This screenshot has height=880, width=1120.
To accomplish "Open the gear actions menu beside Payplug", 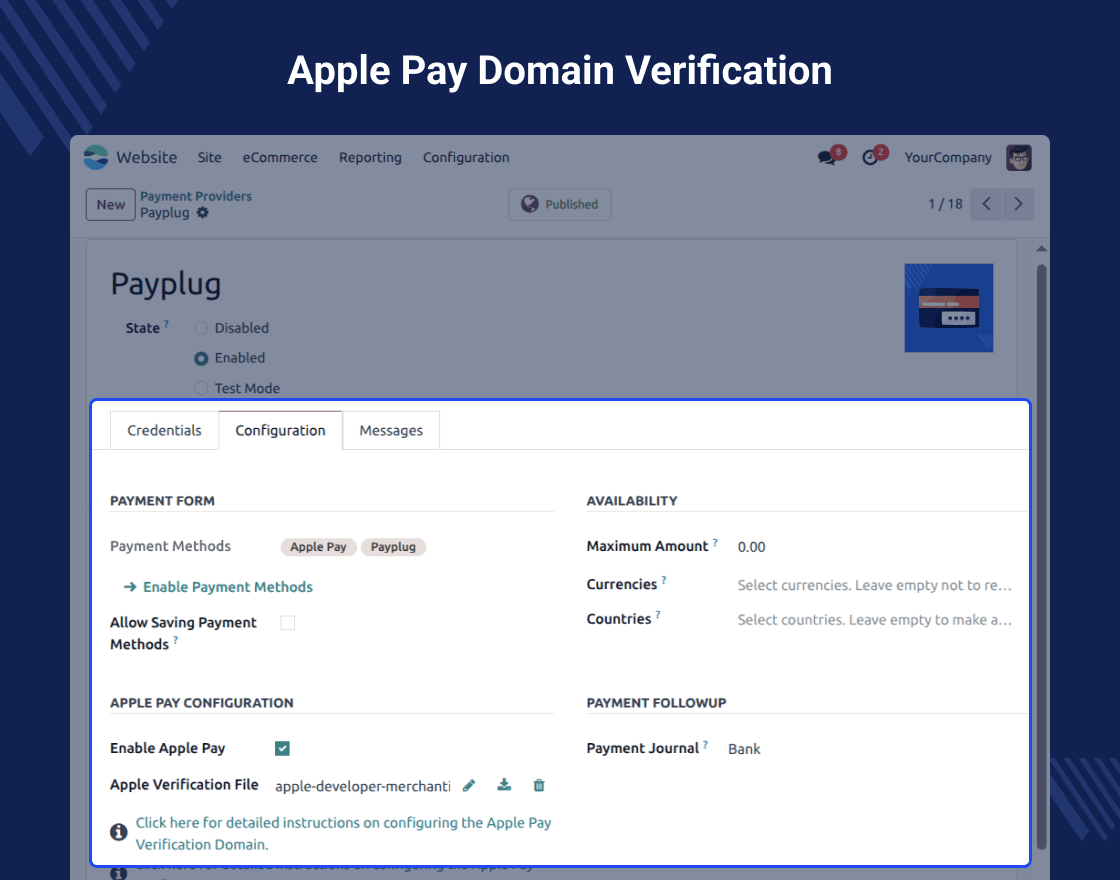I will pos(203,213).
